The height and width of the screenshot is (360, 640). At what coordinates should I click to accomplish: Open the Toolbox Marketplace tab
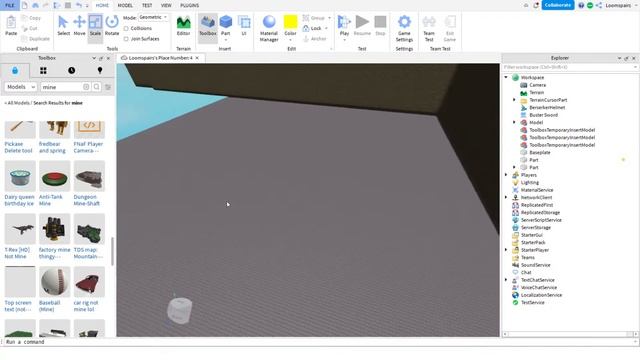tap(15, 71)
